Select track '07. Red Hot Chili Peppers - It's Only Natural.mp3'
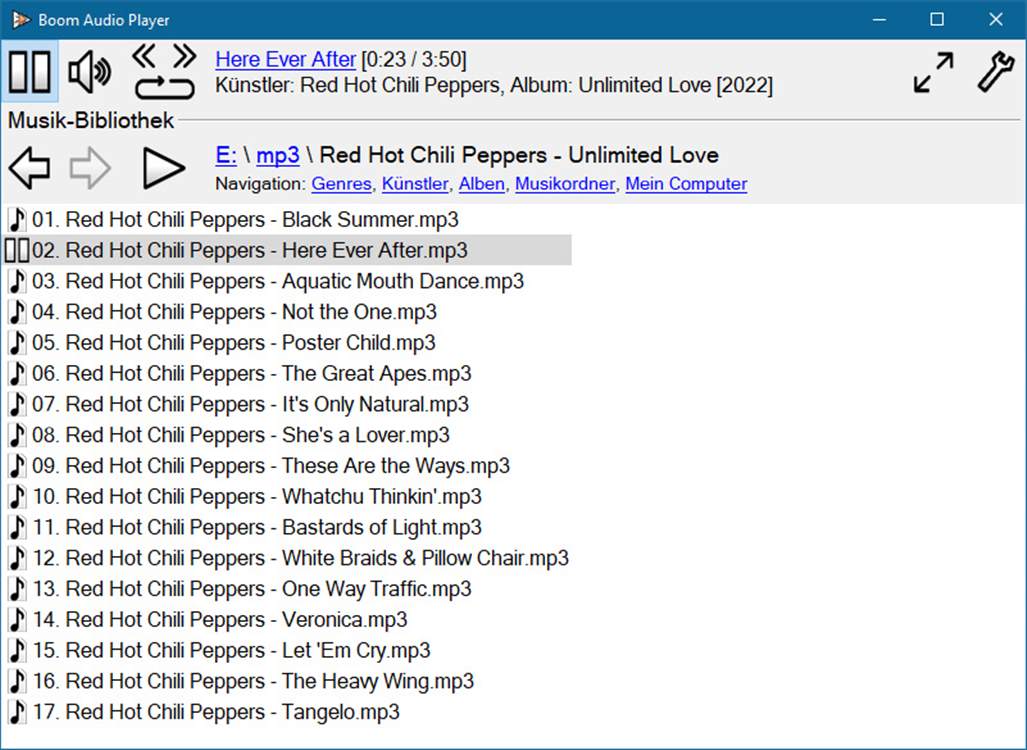The image size is (1027, 750). coord(250,404)
